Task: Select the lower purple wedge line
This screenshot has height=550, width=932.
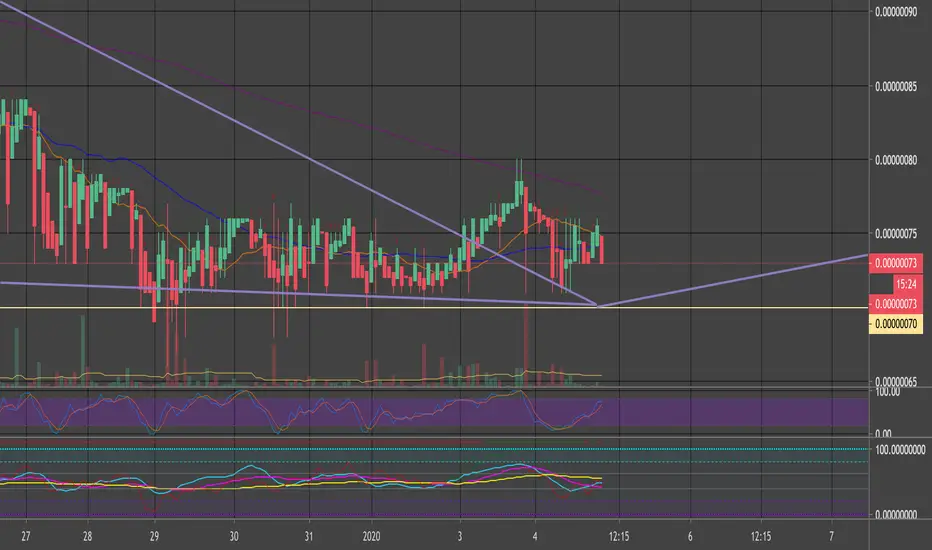Action: (297, 293)
